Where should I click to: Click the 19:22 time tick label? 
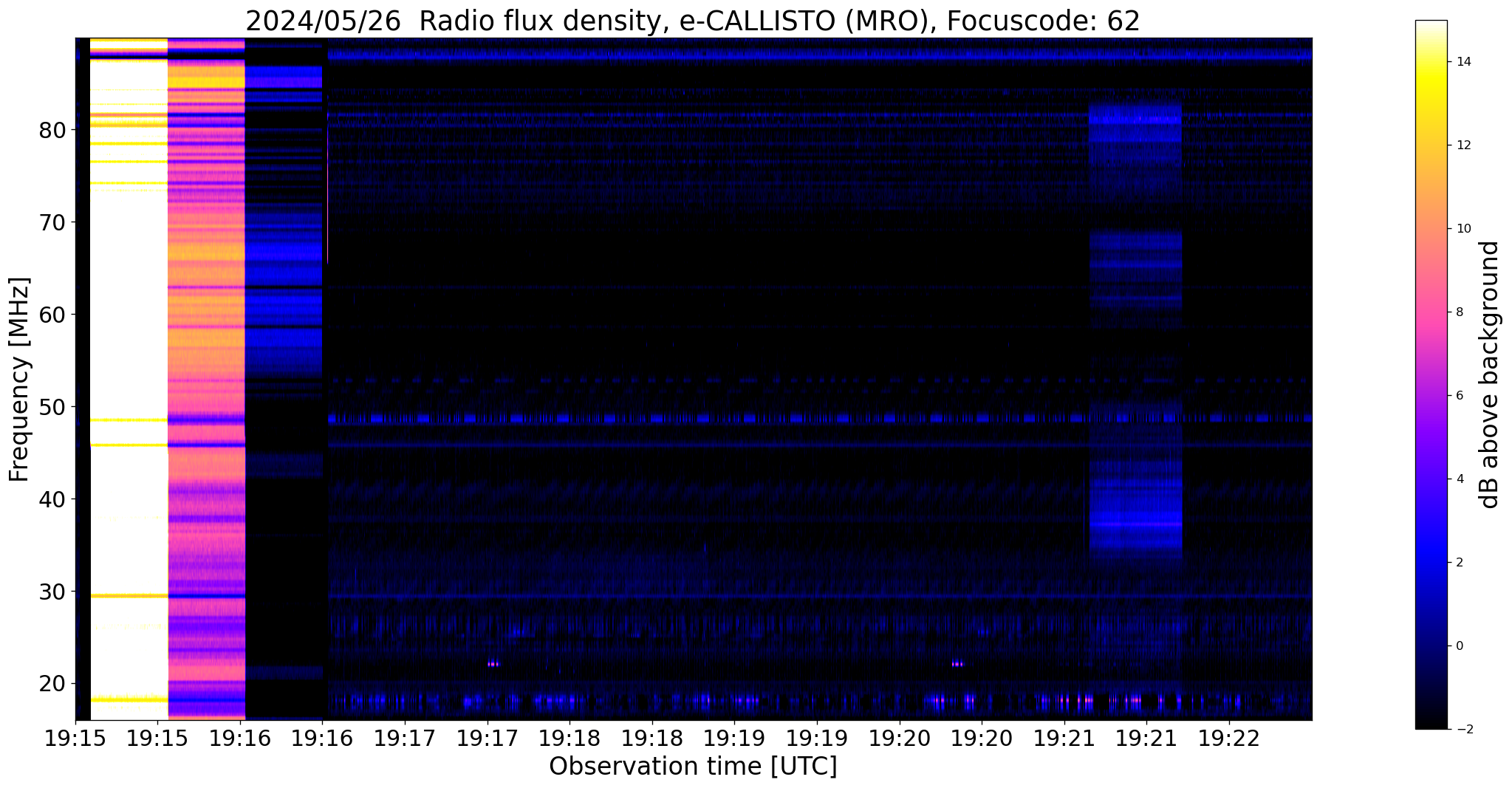1229,739
